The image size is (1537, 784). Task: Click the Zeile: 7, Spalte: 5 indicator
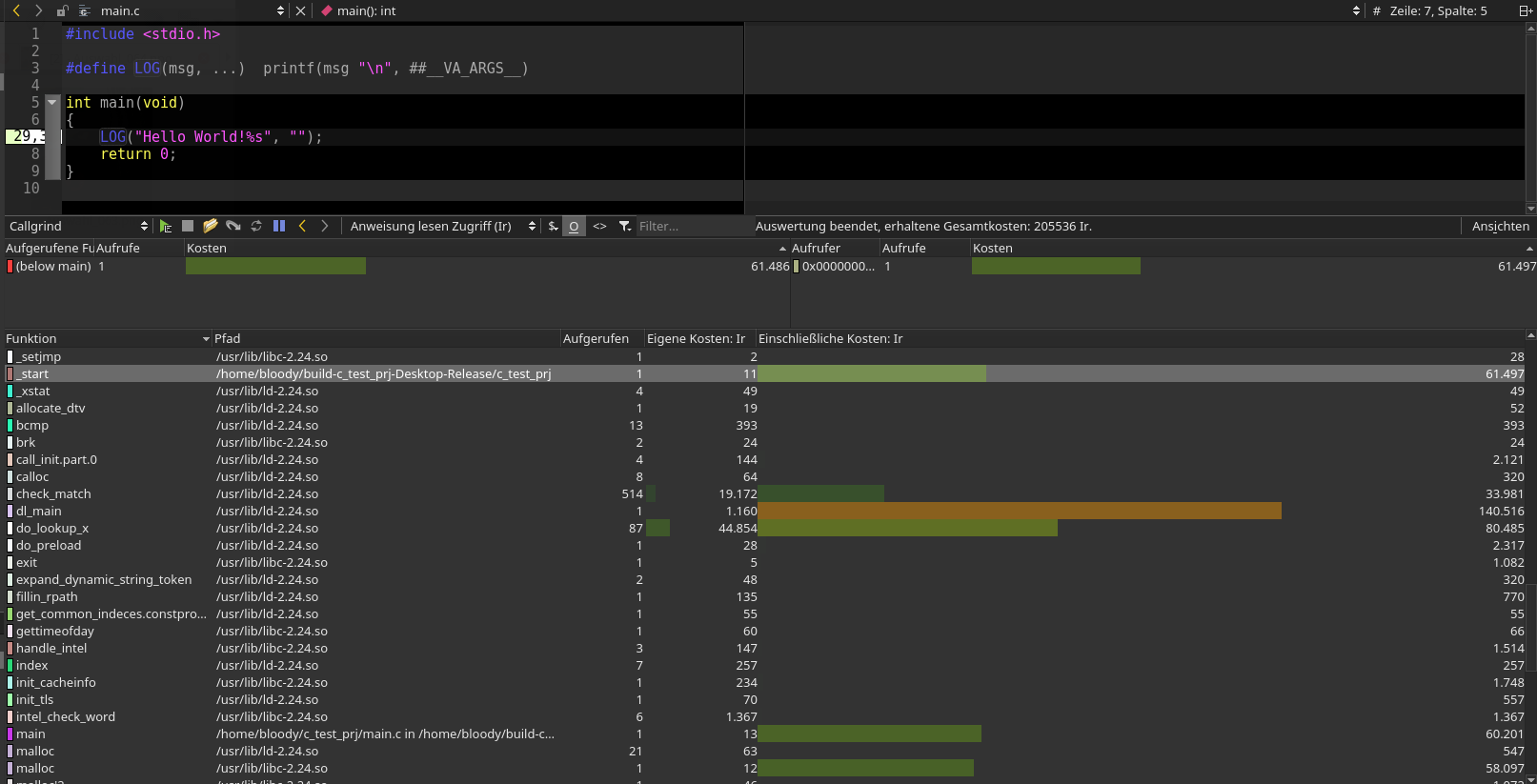[1438, 10]
